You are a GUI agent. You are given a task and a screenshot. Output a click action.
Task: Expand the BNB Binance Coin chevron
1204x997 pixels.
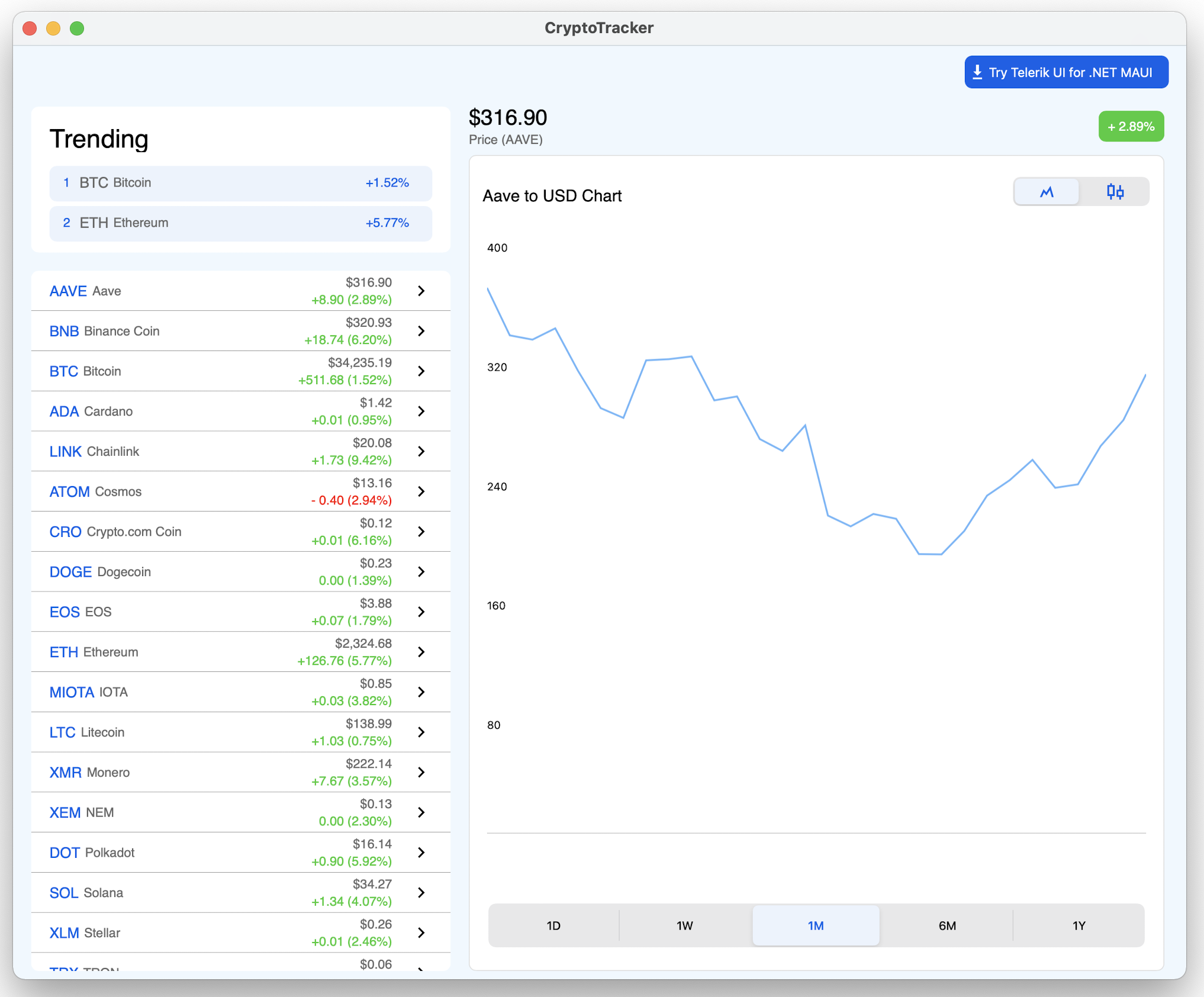point(421,331)
